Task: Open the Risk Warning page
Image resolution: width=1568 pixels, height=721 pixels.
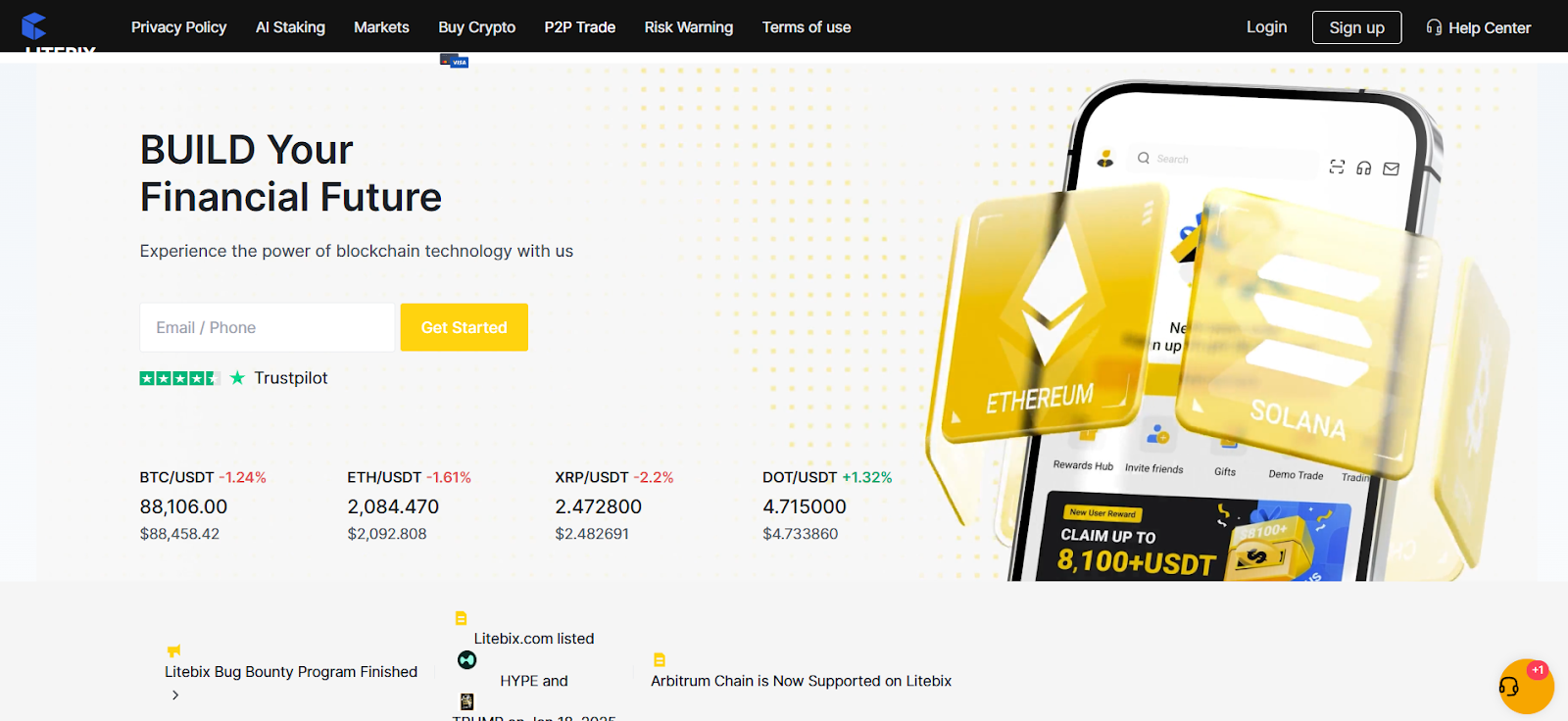Action: pos(689,27)
